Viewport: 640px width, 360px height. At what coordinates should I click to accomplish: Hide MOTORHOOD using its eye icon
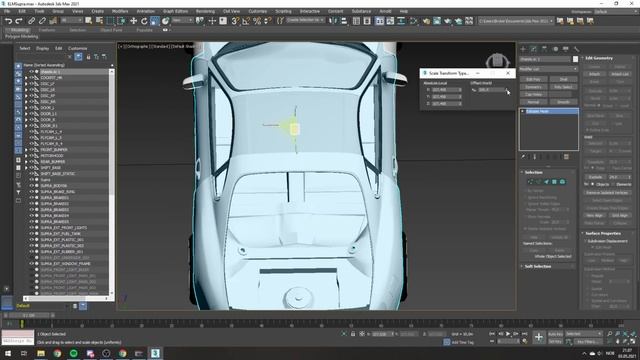click(31, 156)
